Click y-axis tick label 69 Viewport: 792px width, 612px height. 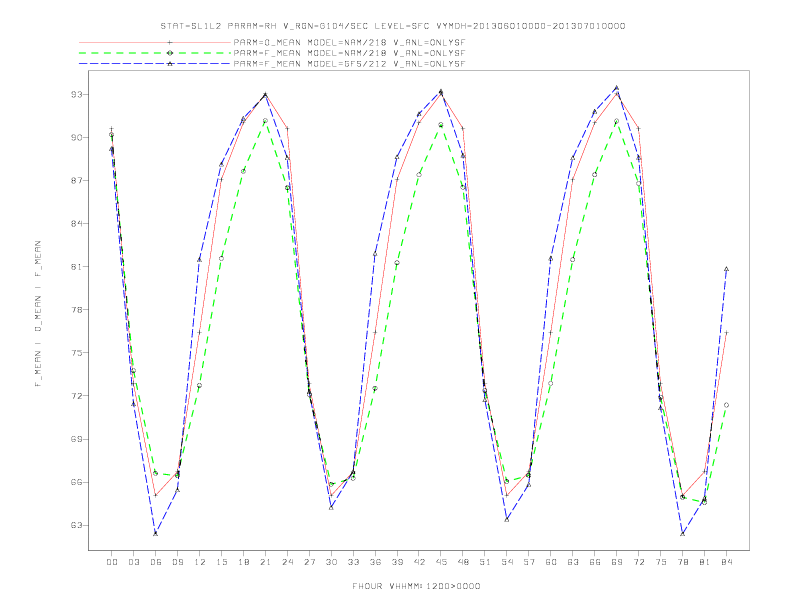tap(77, 439)
